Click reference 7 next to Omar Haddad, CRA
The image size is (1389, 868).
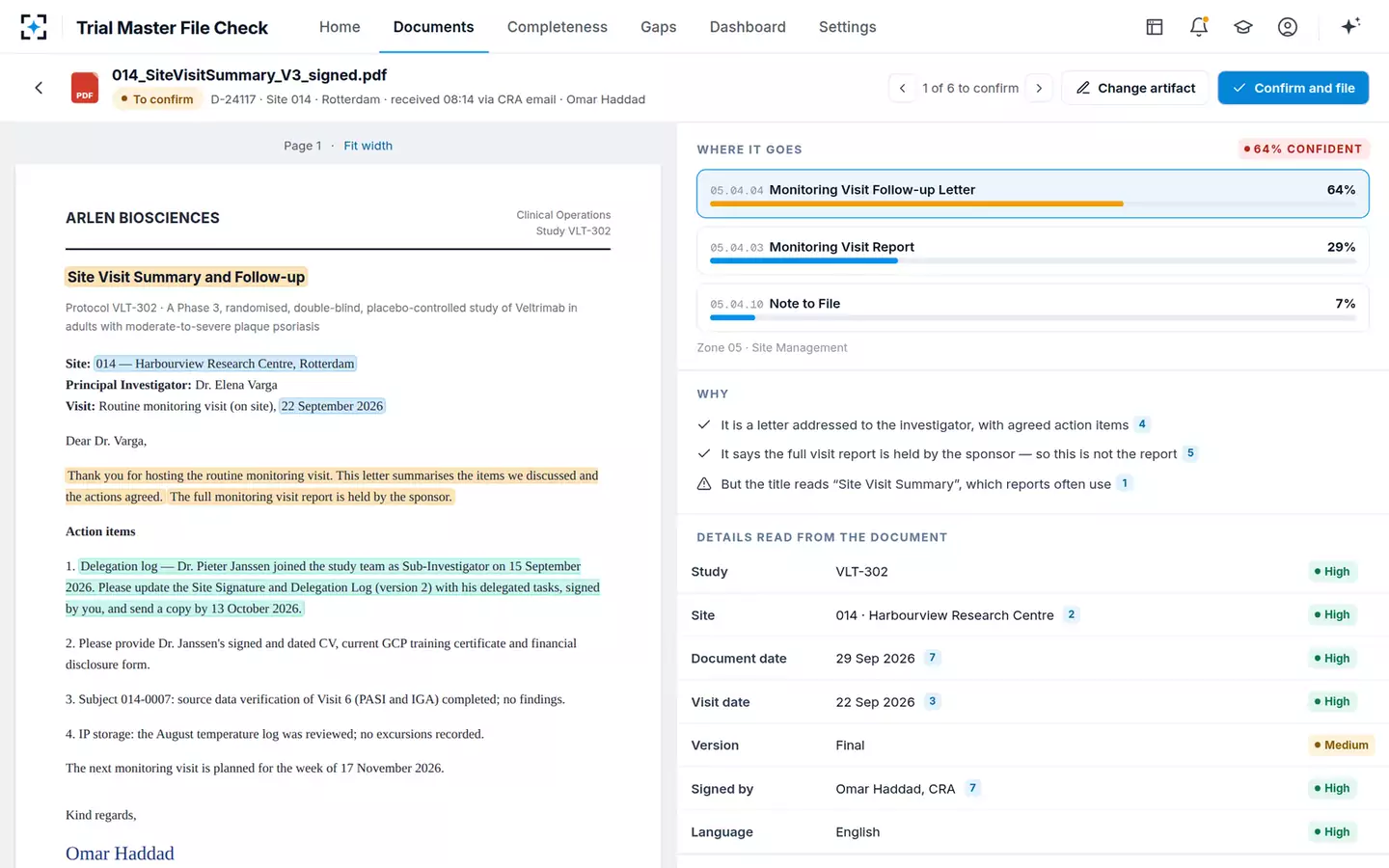click(x=972, y=788)
